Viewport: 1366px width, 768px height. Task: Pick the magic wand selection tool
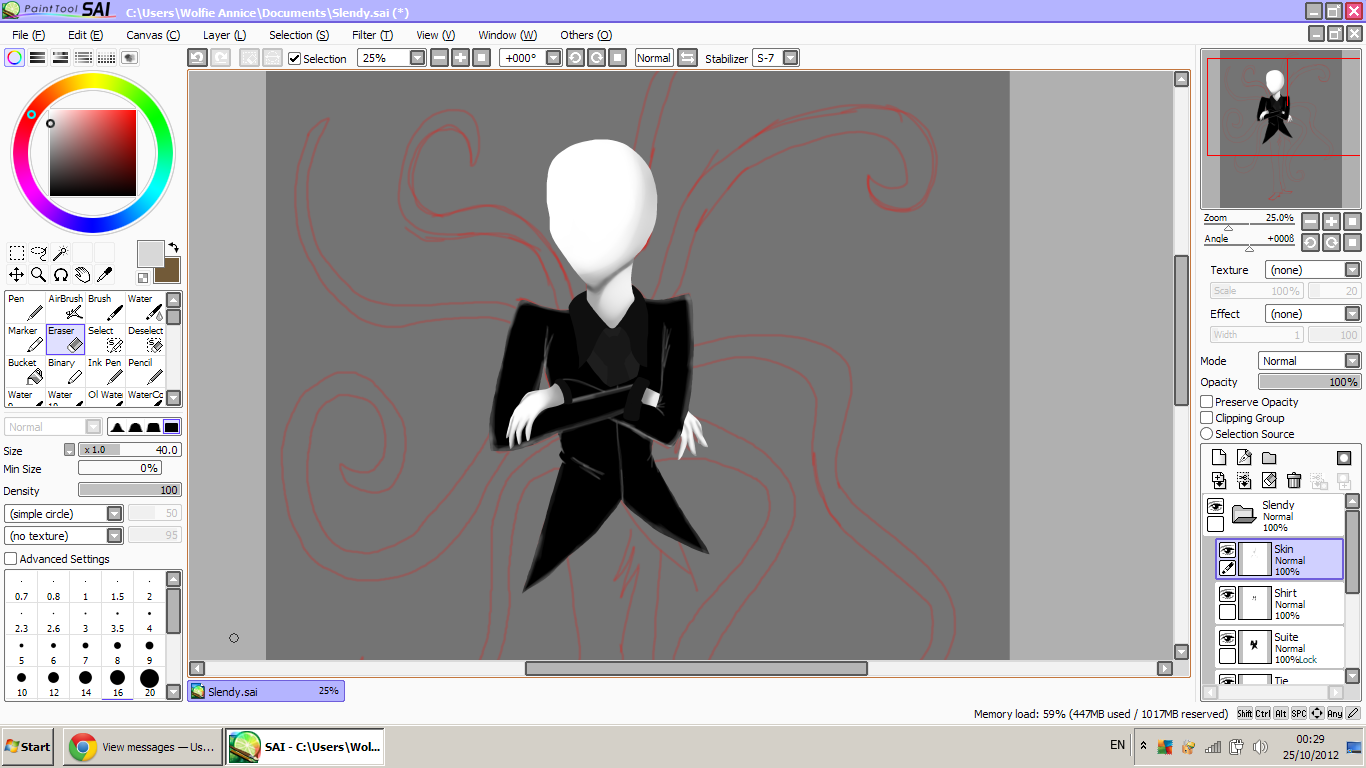[x=60, y=252]
